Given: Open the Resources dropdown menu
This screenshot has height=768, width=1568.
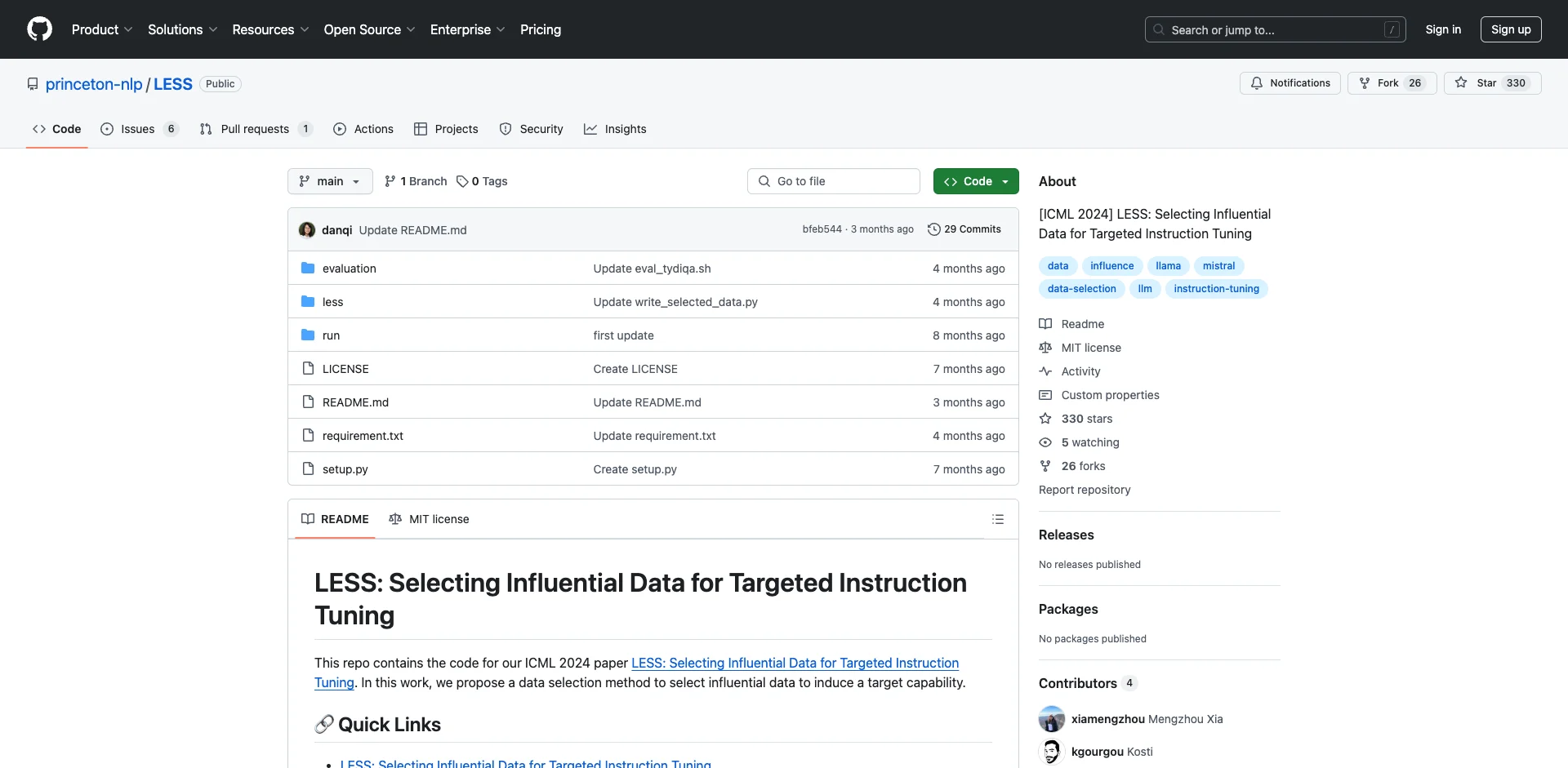Looking at the screenshot, I should pos(270,29).
